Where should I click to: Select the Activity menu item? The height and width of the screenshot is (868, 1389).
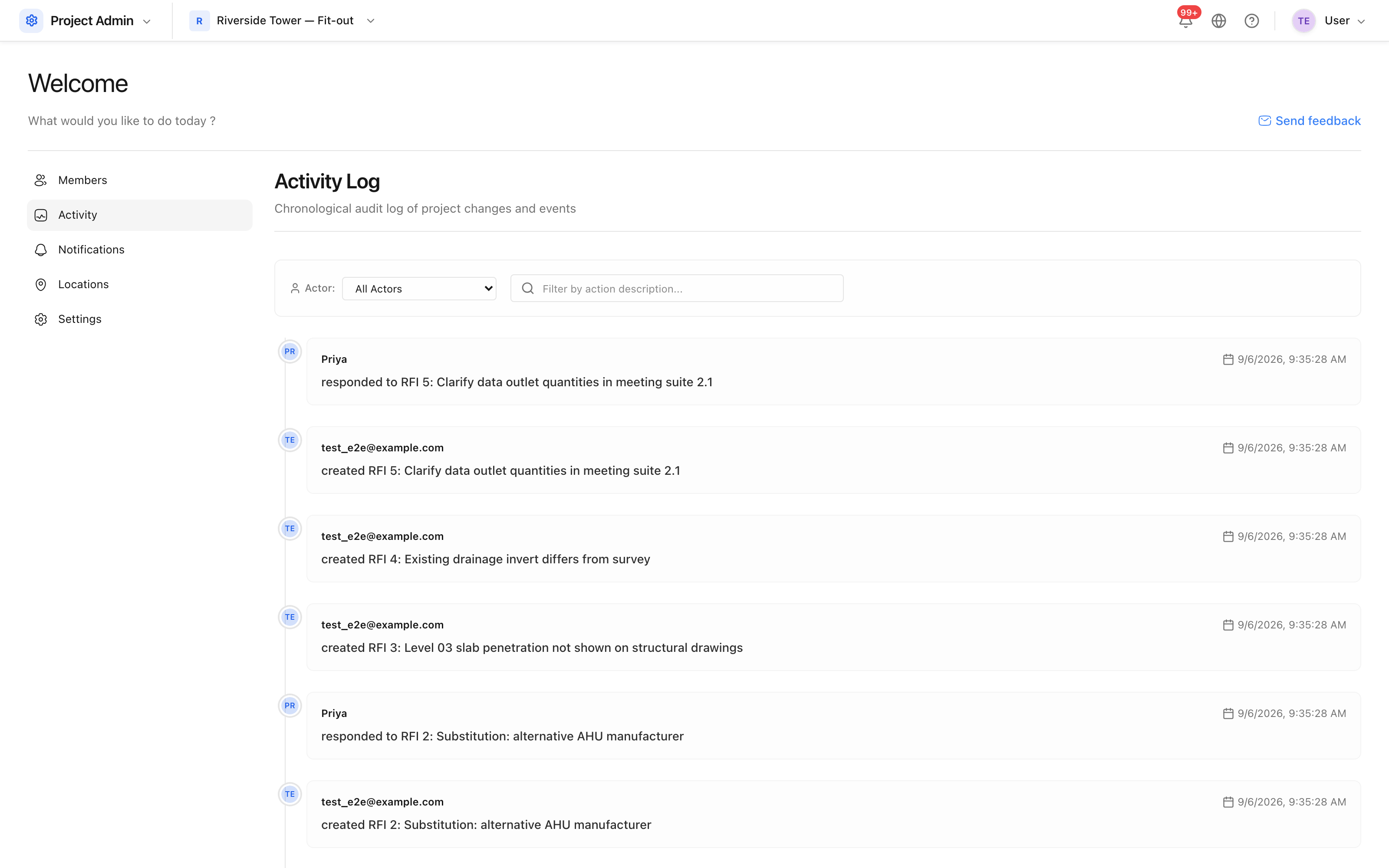(x=139, y=215)
